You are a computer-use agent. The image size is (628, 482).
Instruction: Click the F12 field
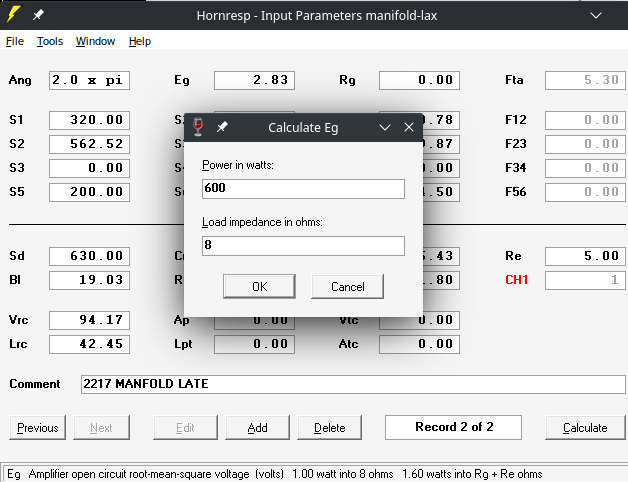tap(585, 120)
